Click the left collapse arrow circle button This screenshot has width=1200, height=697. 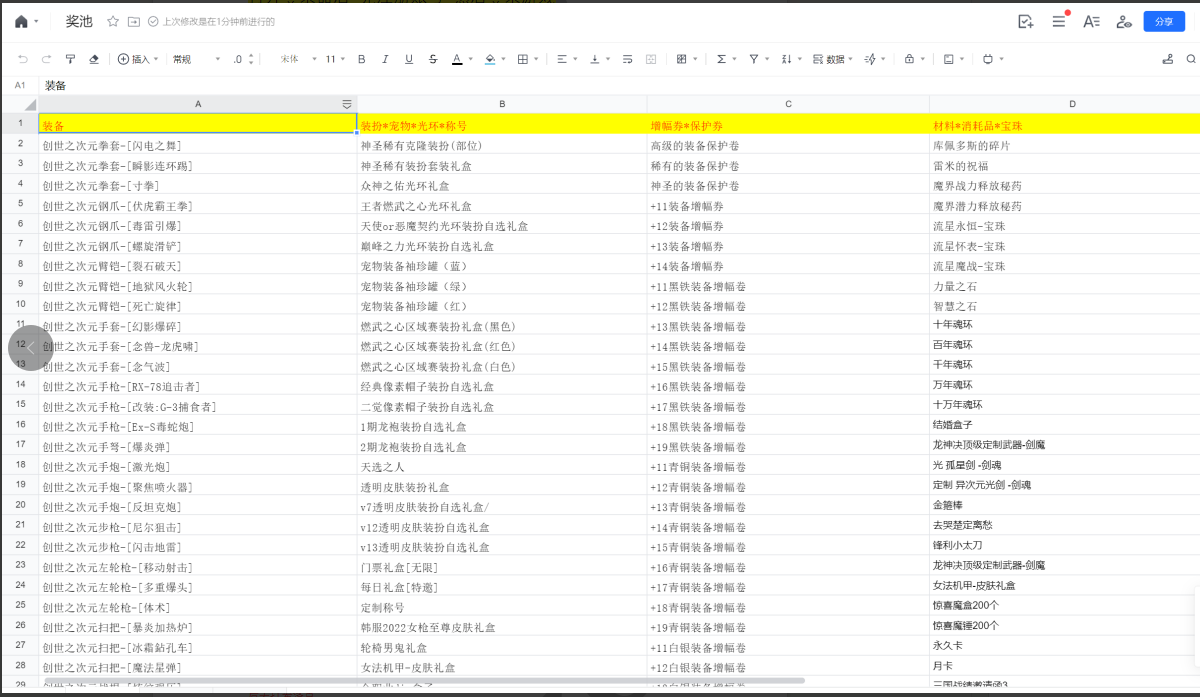[30, 348]
